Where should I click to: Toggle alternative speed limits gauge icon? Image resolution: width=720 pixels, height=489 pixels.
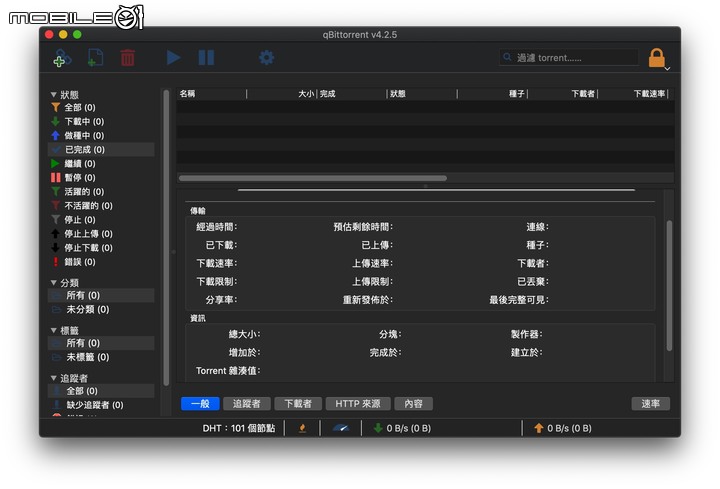(341, 428)
